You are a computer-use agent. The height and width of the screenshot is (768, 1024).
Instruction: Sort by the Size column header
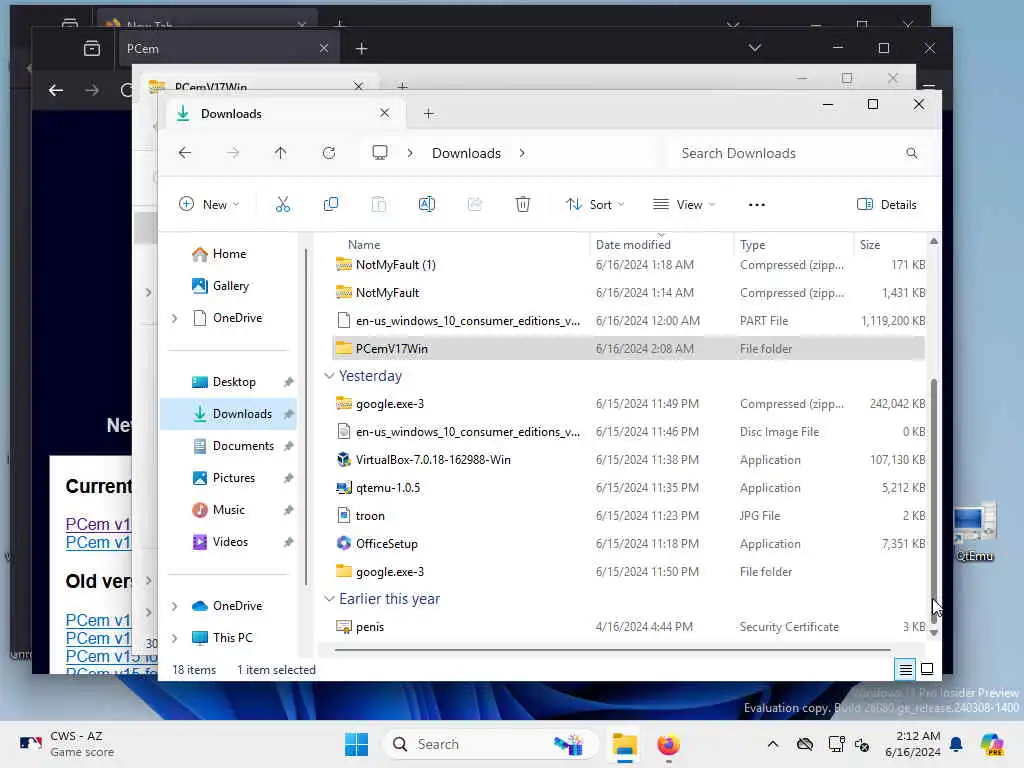(x=870, y=244)
